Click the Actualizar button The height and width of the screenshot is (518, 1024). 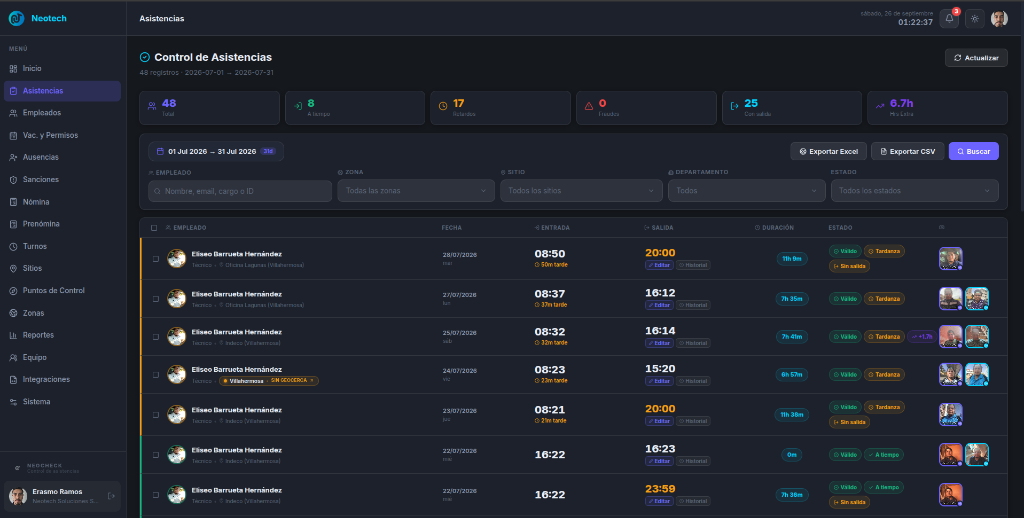976,58
